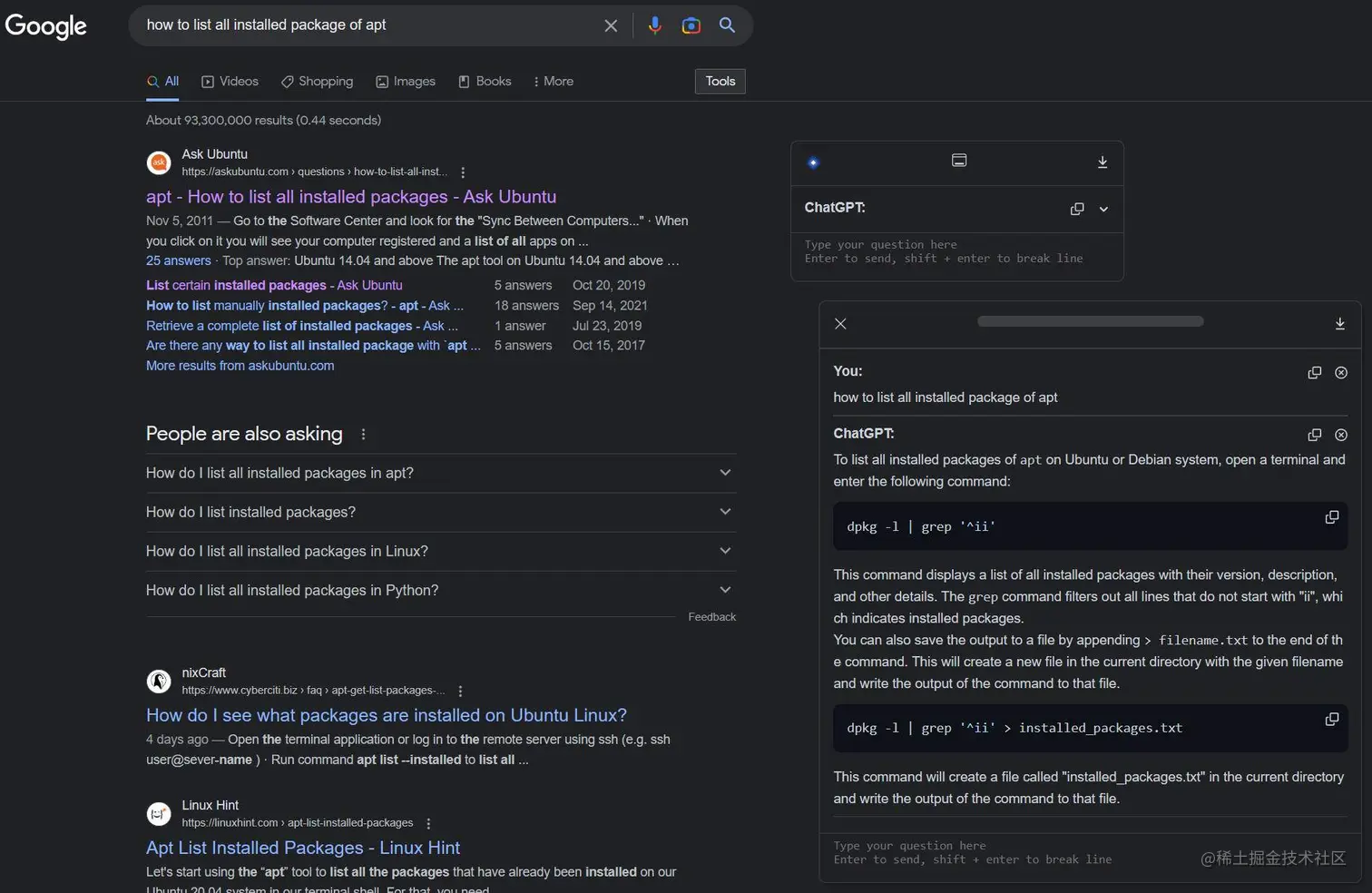Open 'Retrieve a complete list of installed packages' sublink
This screenshot has height=893, width=1372.
(x=302, y=326)
